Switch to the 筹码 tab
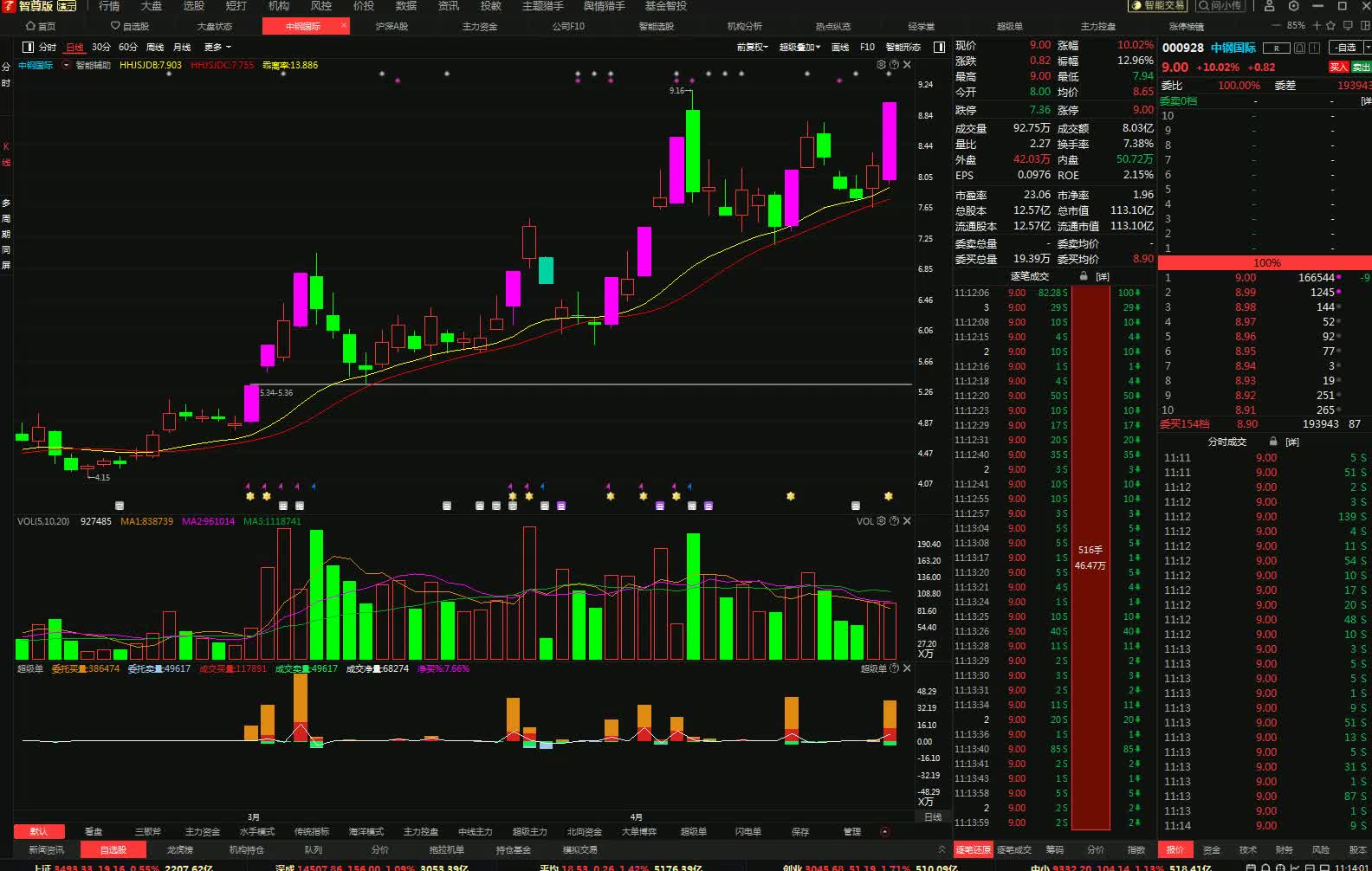1372x871 pixels. tap(1054, 850)
